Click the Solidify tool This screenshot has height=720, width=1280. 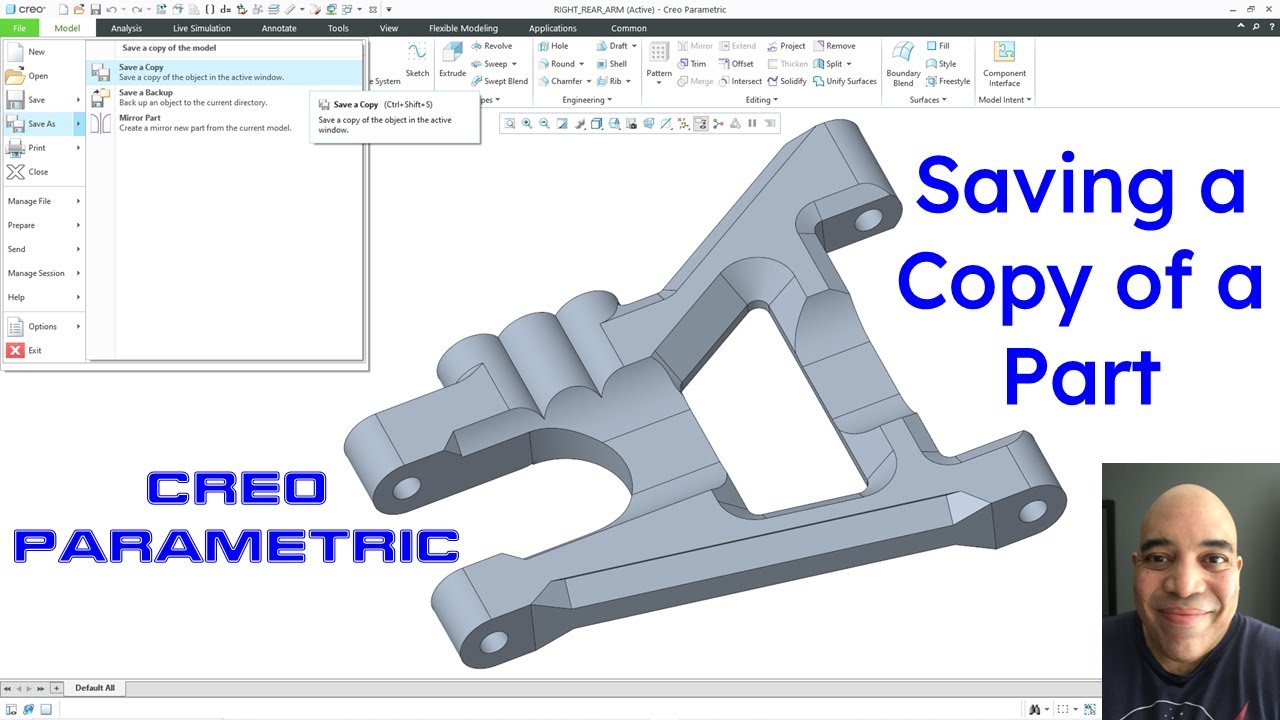coord(786,82)
